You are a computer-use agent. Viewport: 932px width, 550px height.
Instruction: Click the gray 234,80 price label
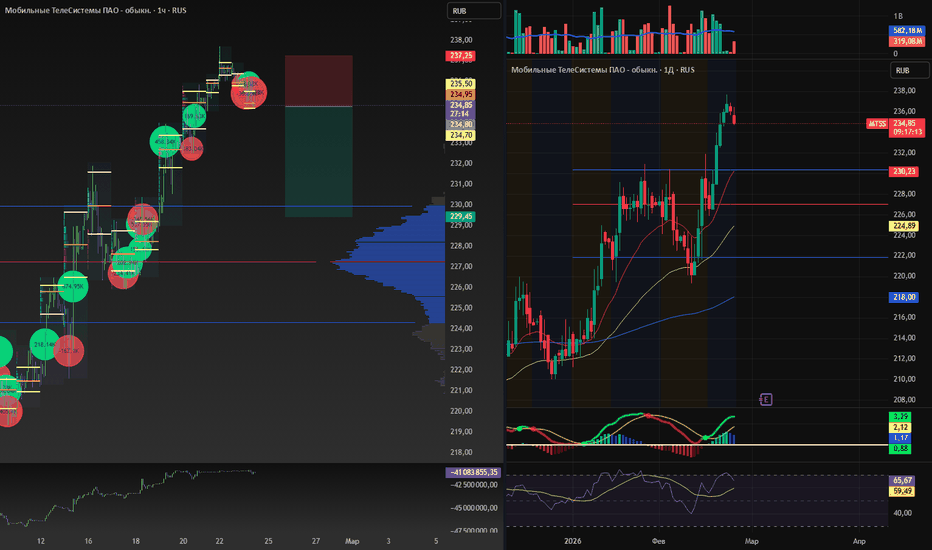(x=461, y=124)
